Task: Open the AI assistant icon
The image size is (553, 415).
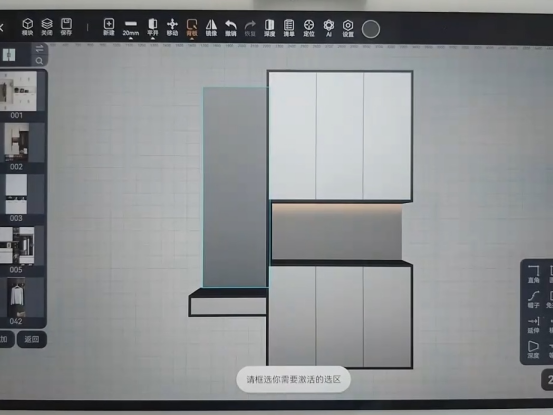Action: point(329,28)
